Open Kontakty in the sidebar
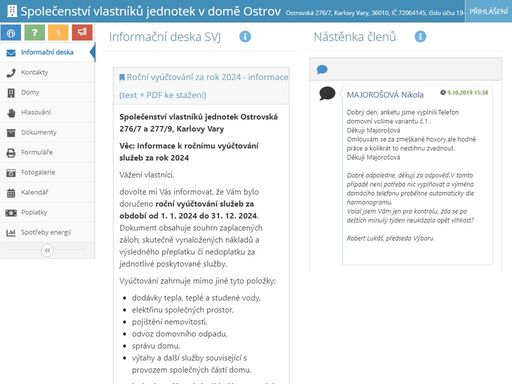The image size is (512, 384). click(x=47, y=72)
